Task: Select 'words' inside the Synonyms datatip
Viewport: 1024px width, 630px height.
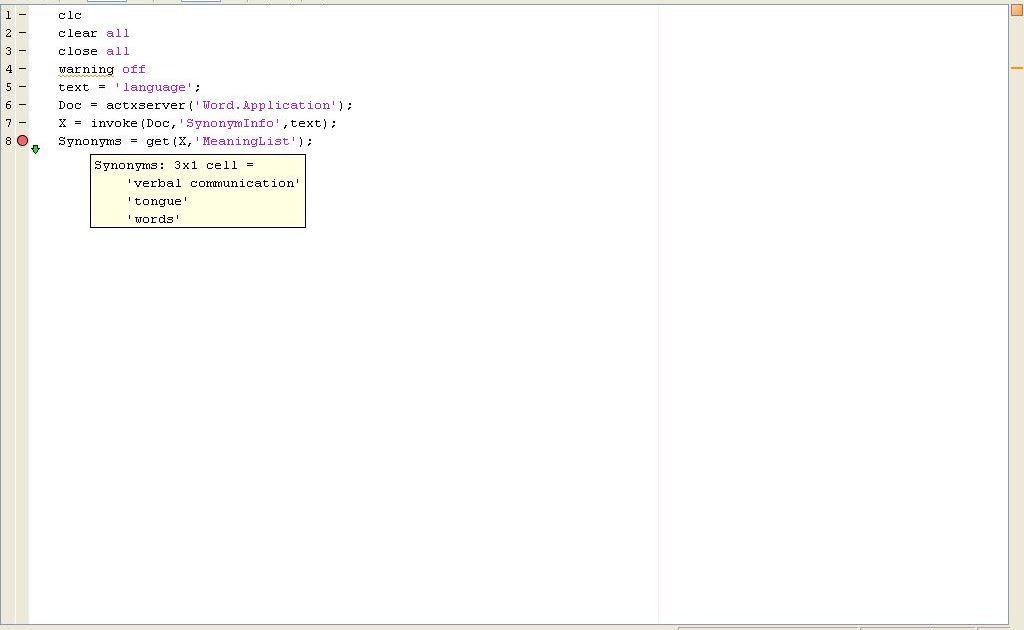Action: pyautogui.click(x=152, y=219)
